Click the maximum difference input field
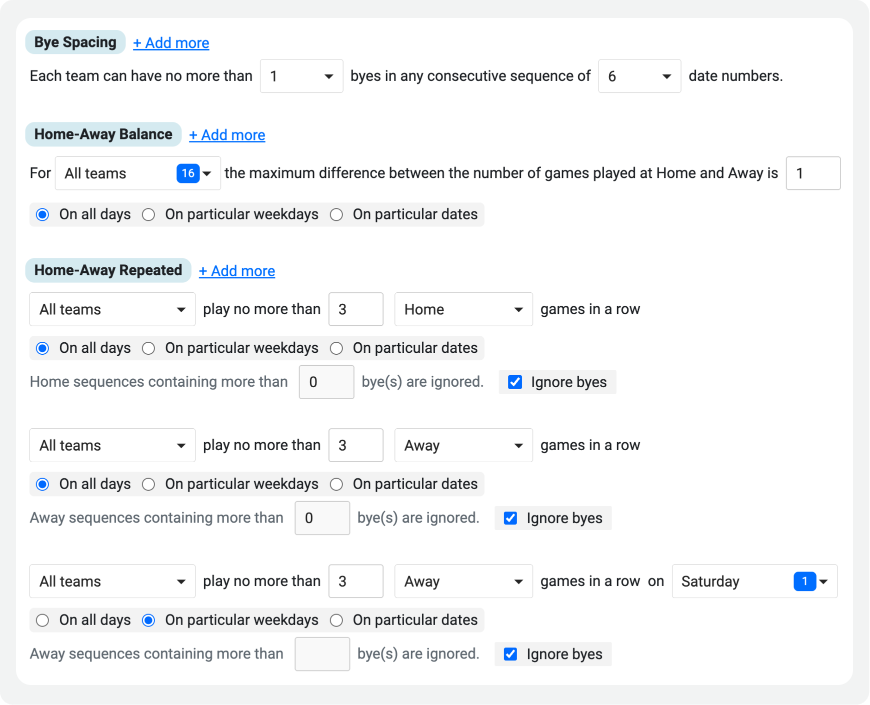870x705 pixels. [813, 174]
